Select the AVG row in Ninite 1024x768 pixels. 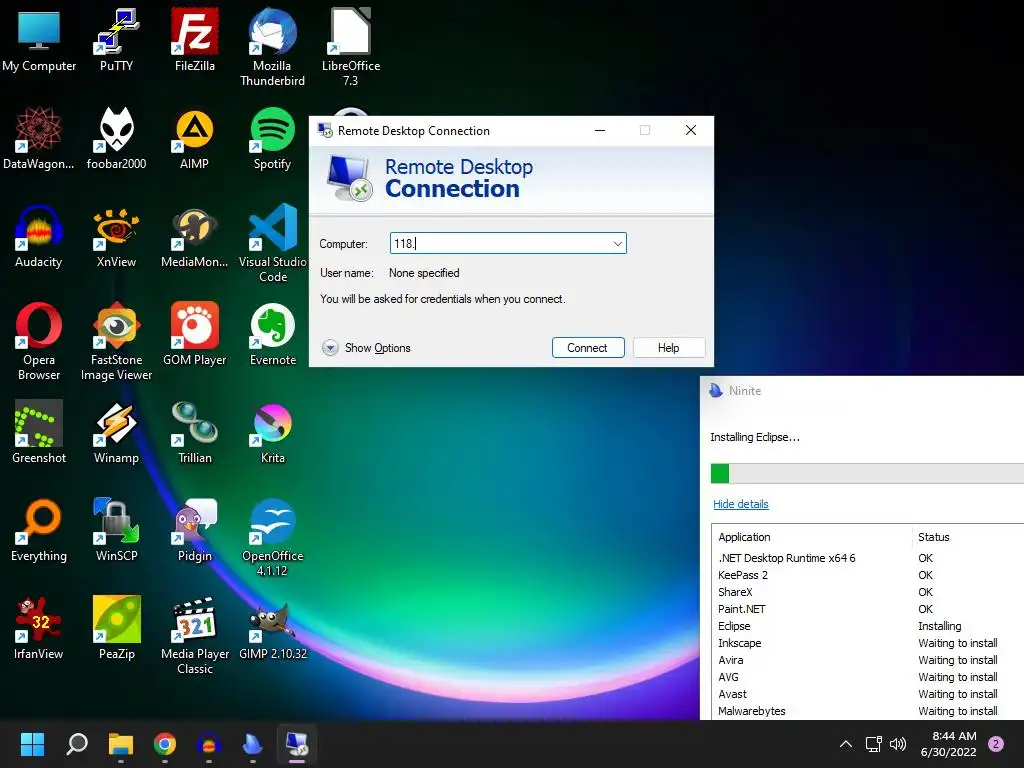point(869,677)
